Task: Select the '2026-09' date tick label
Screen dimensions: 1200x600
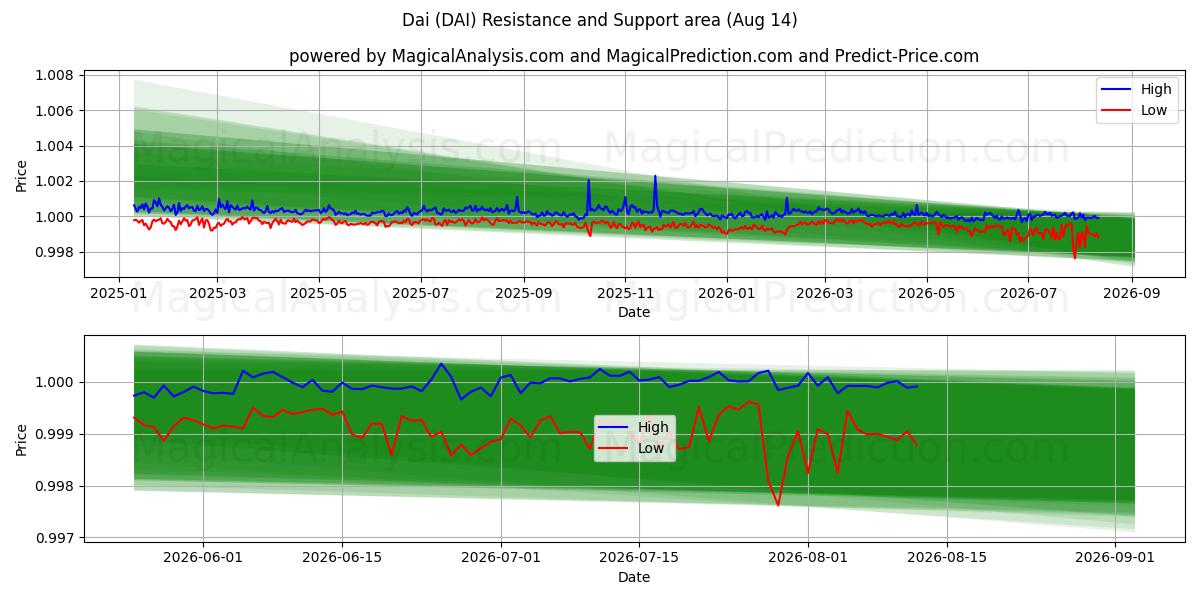Action: (1130, 294)
